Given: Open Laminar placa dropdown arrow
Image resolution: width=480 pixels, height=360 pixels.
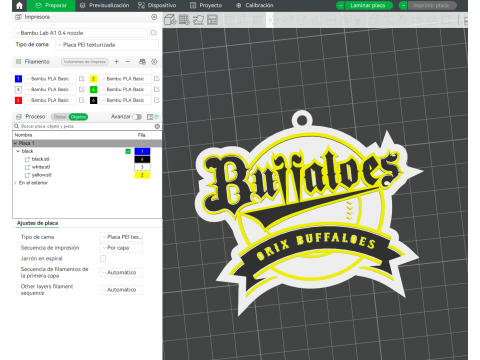Looking at the screenshot, I should 340,5.
